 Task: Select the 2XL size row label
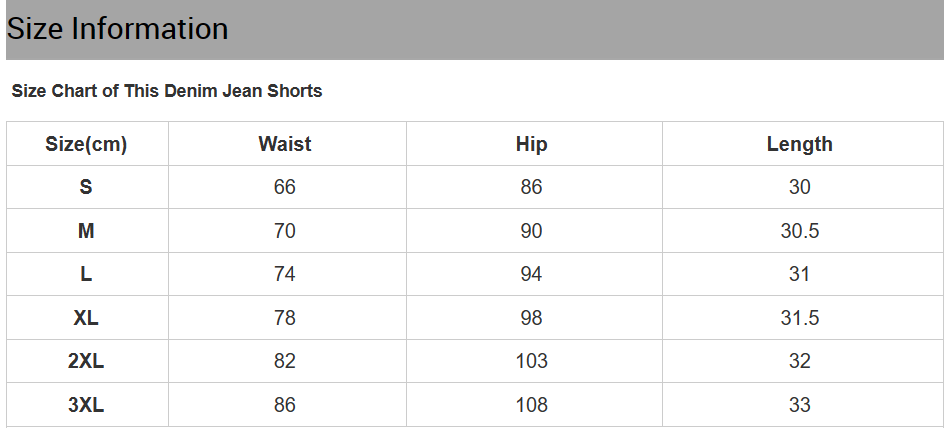86,361
